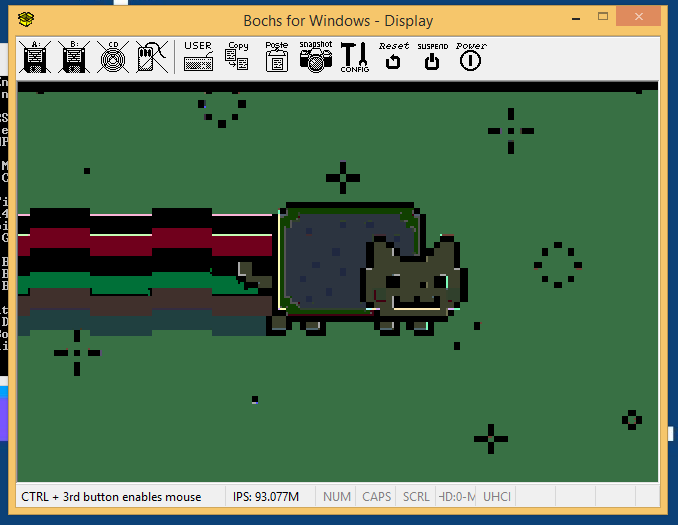Click the Nyan cat in the display
This screenshot has width=678, height=525.
[x=355, y=268]
